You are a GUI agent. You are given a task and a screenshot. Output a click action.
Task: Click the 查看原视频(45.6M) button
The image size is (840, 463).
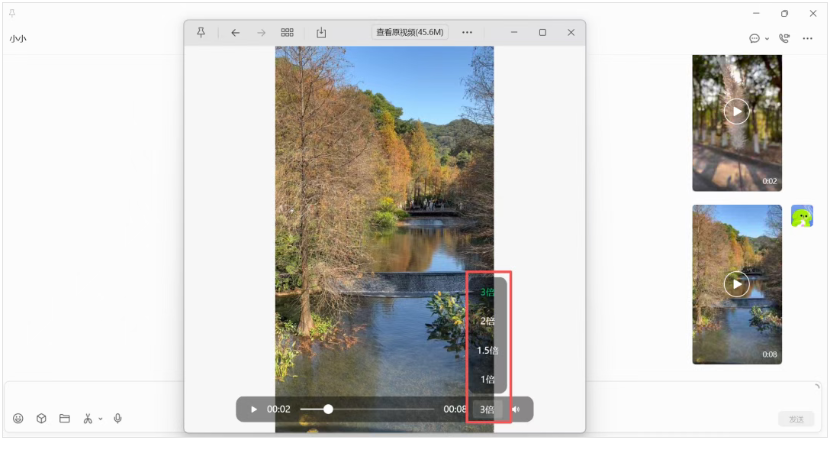[x=410, y=32]
